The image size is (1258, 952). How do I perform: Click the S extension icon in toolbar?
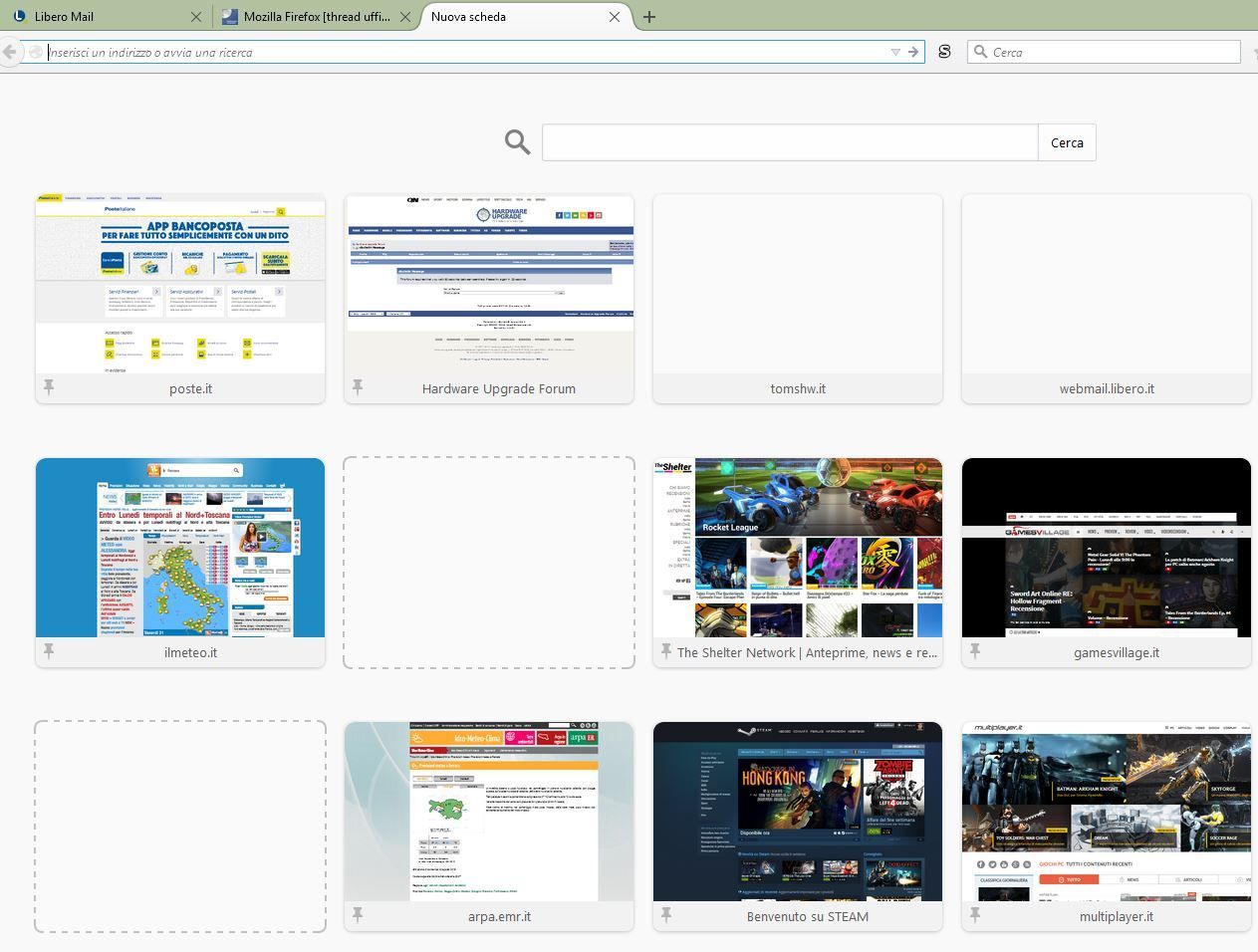pos(944,52)
